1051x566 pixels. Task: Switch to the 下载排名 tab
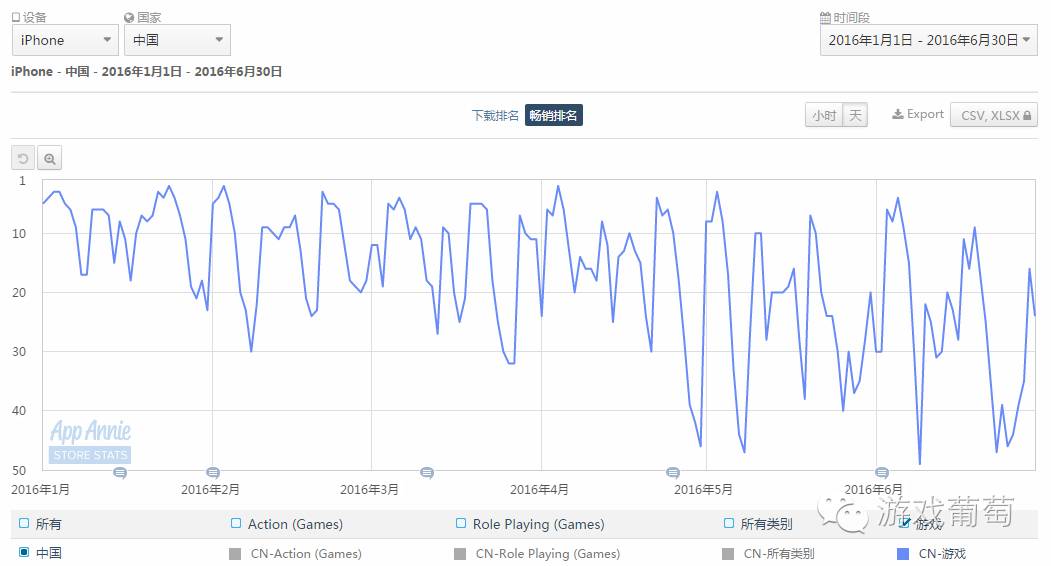tap(495, 115)
